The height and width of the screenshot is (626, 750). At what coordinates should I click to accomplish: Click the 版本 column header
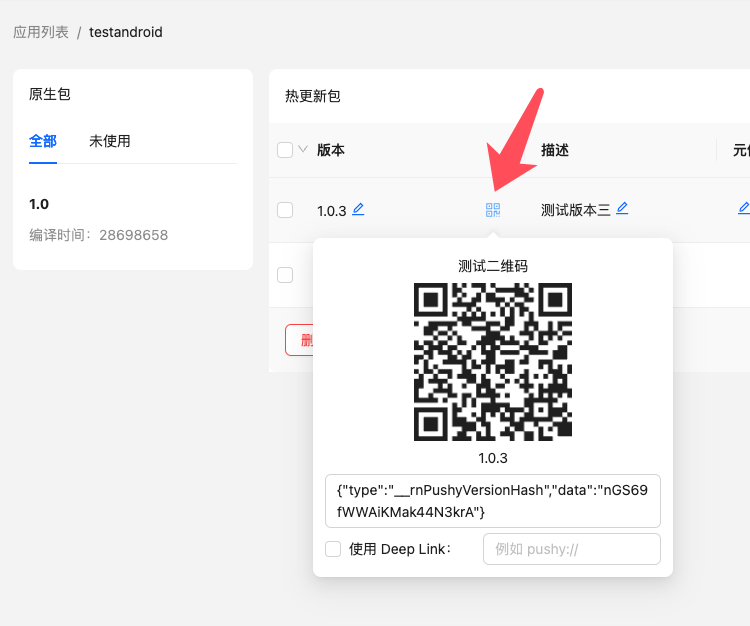tap(331, 150)
